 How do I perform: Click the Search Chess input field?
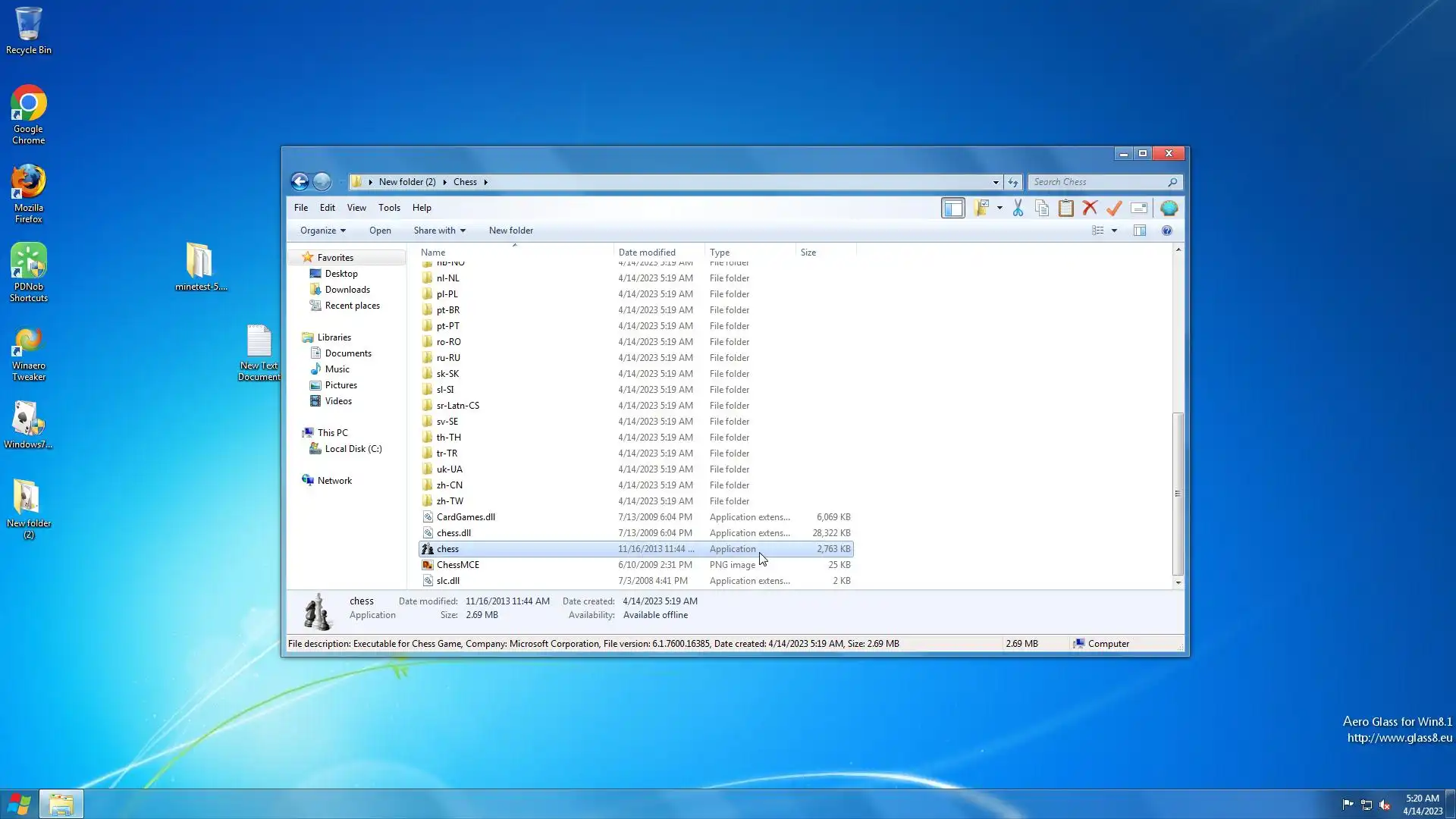pyautogui.click(x=1098, y=182)
